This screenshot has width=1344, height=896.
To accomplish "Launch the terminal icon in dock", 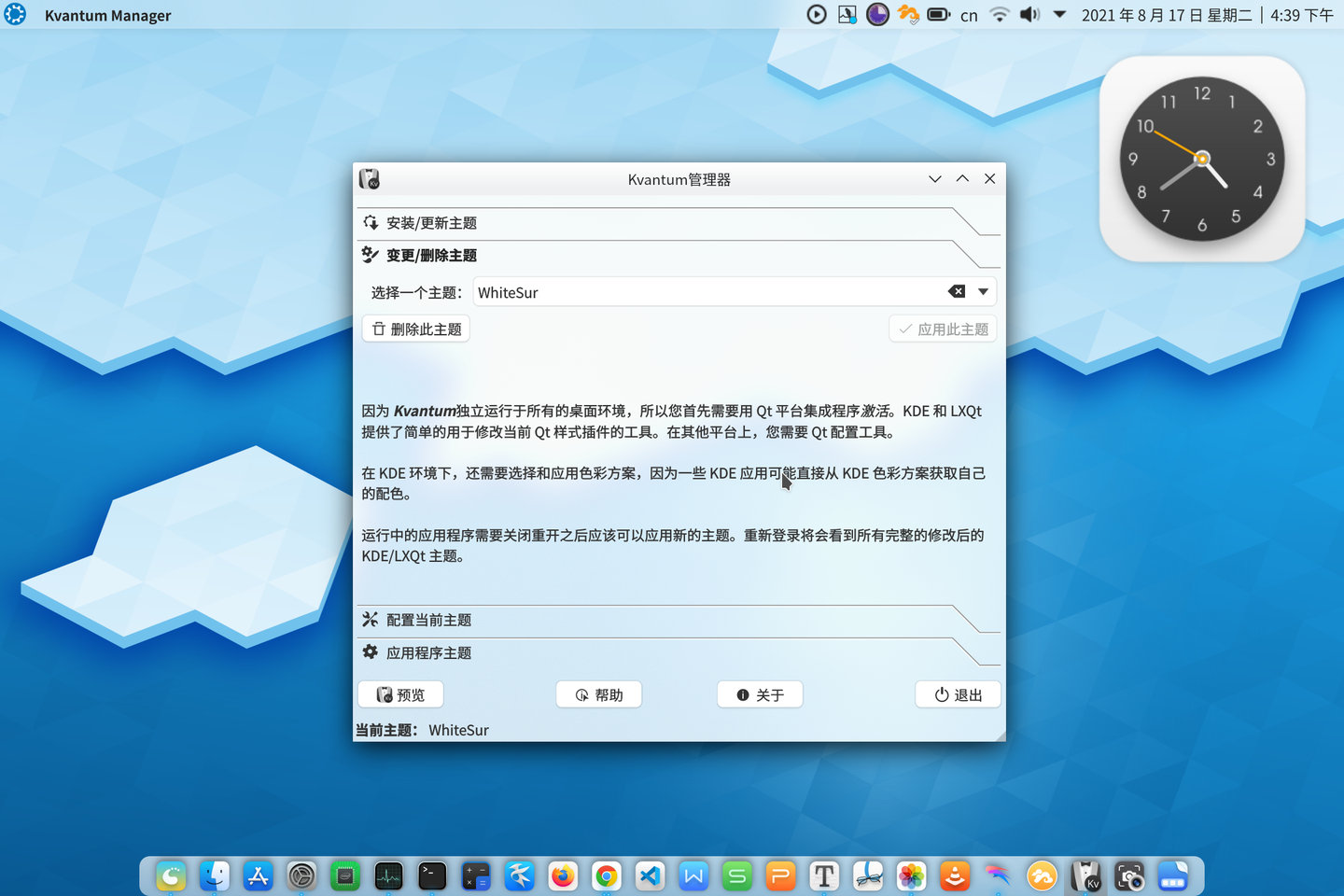I will [432, 875].
